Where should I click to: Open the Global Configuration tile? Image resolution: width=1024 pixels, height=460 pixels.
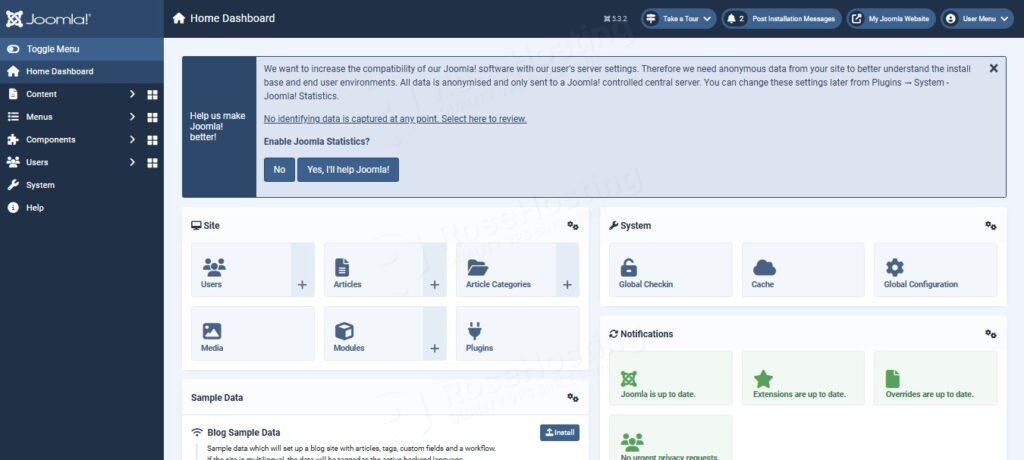point(936,270)
